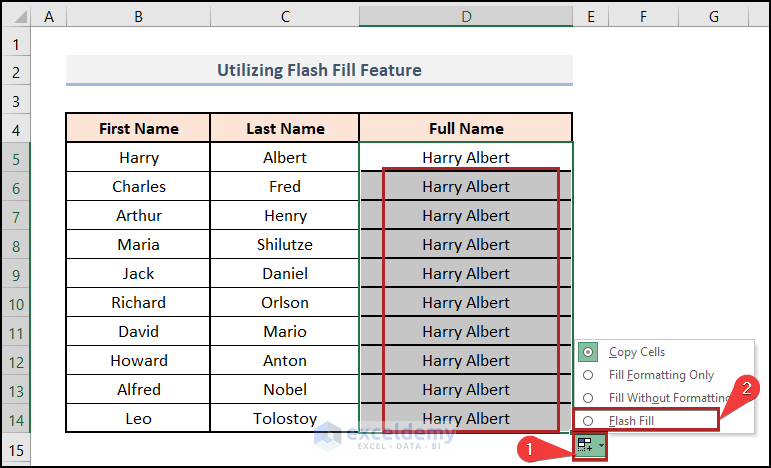Click the column A header

pos(49,16)
